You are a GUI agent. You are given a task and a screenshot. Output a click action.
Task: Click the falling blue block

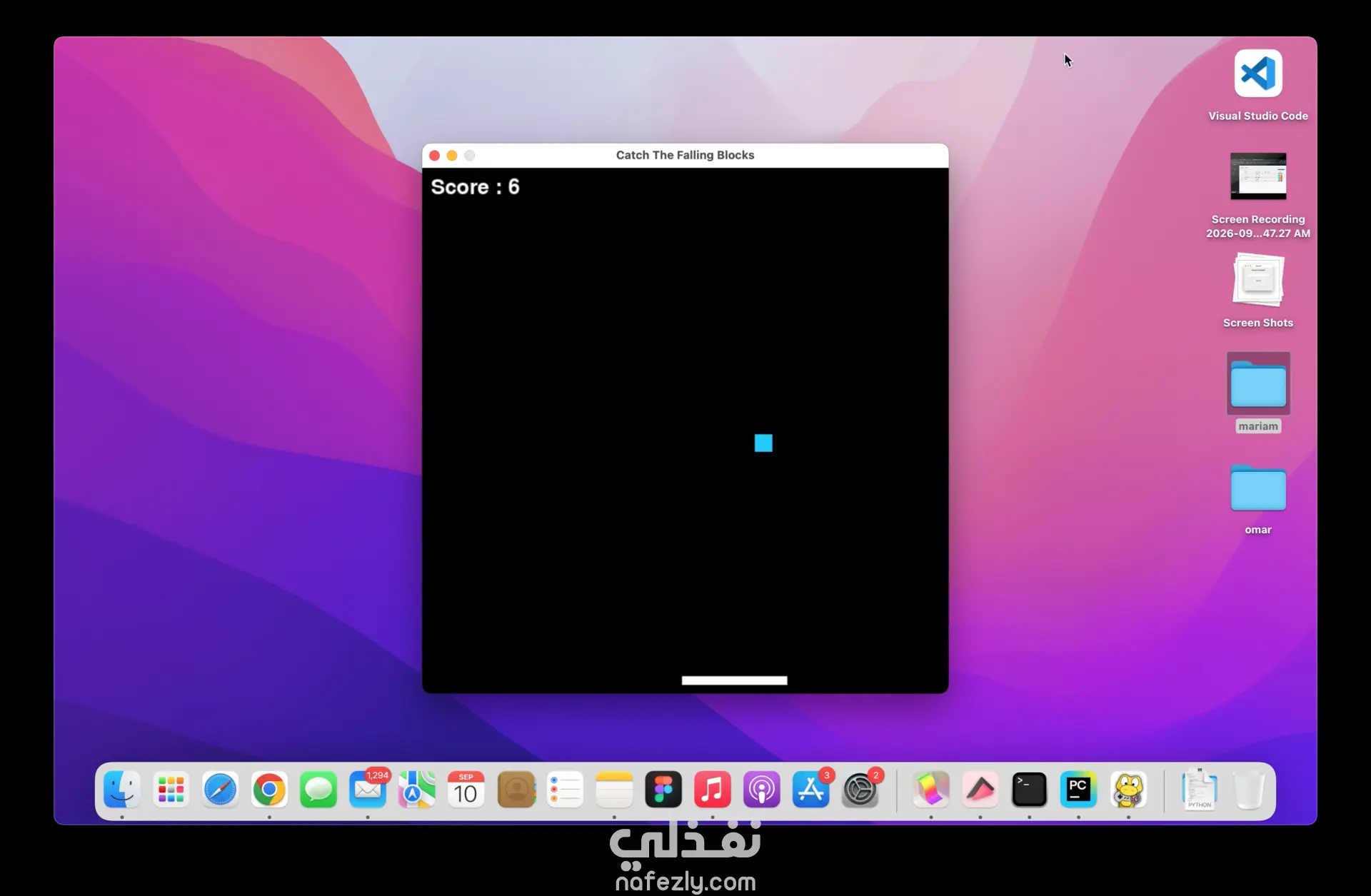763,443
